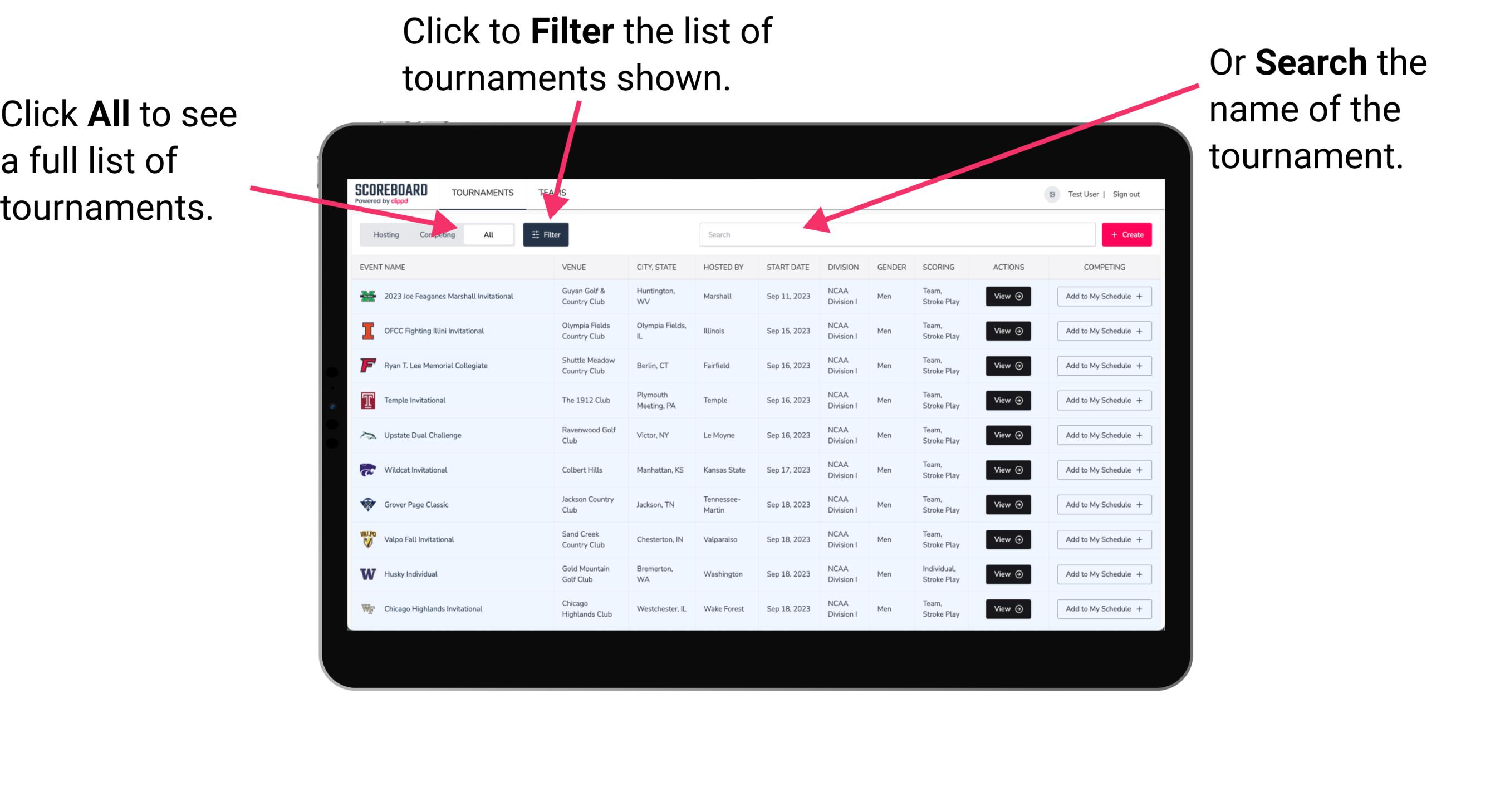Select the Hosting toggle tab
This screenshot has height=812, width=1510.
pos(383,234)
